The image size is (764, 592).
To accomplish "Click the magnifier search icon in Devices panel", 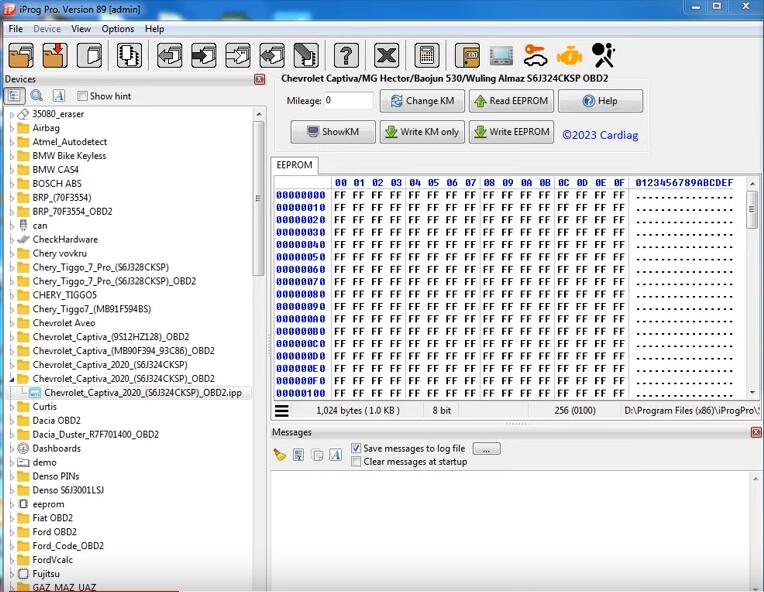I will click(37, 96).
